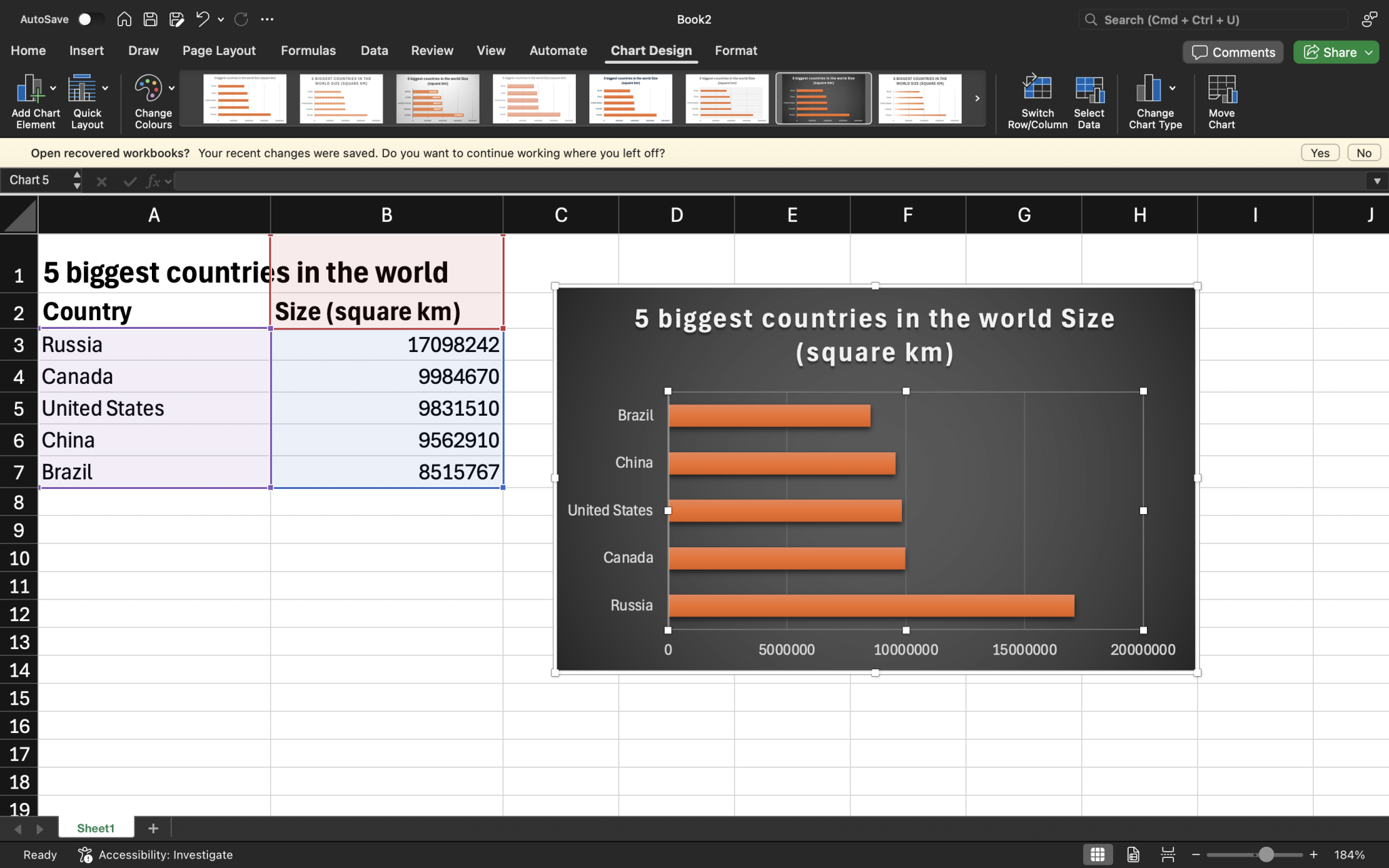Open the Change Colours dropdown arrow
This screenshot has width=1389, height=868.
(x=172, y=88)
